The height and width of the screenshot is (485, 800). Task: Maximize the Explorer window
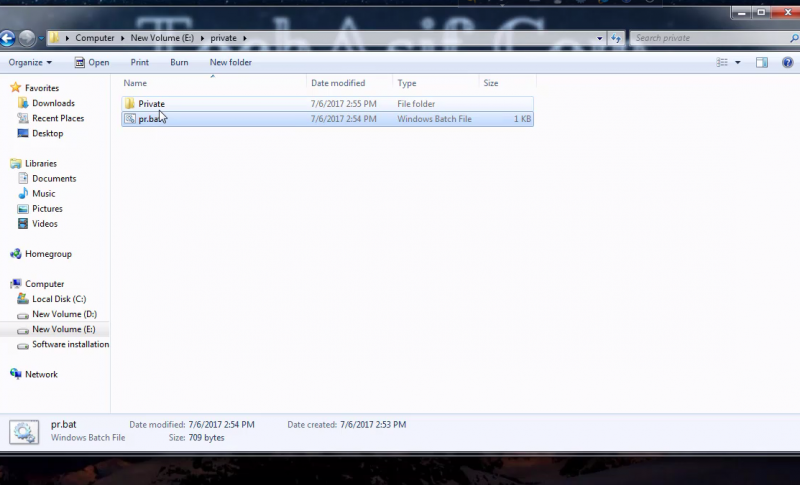tap(761, 12)
